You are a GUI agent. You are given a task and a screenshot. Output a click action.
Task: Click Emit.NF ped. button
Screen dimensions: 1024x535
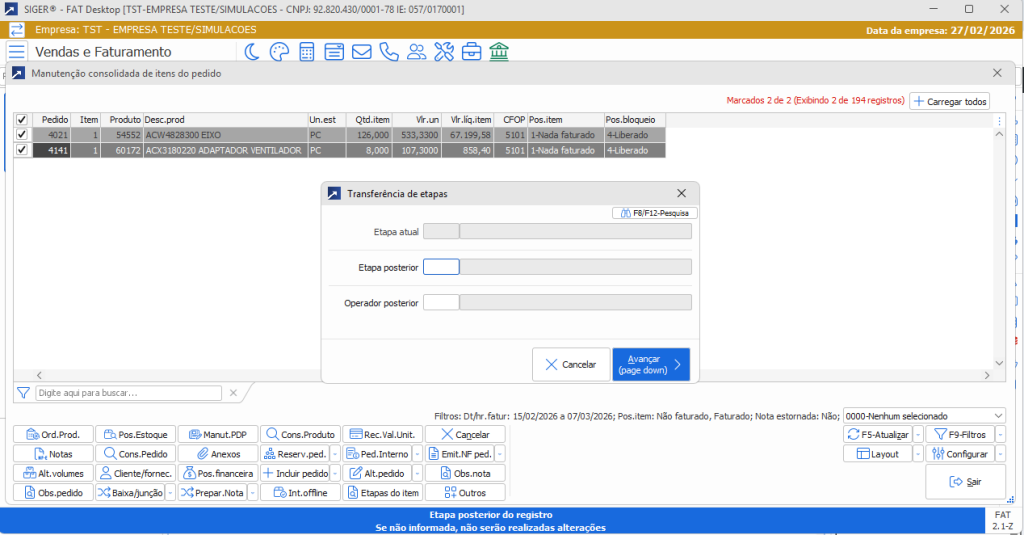[x=460, y=454]
